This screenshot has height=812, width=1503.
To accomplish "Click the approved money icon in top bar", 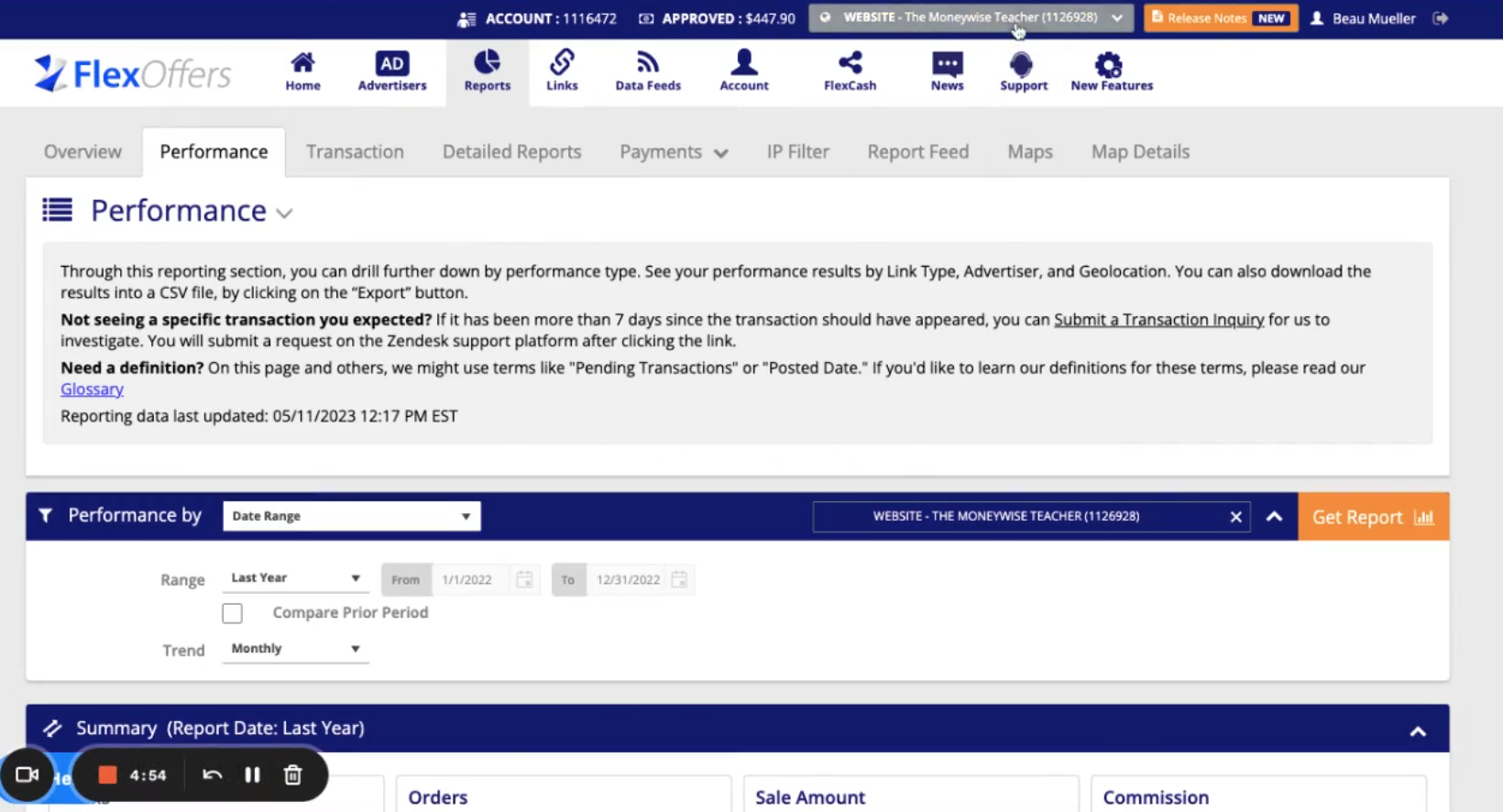I will click(646, 18).
